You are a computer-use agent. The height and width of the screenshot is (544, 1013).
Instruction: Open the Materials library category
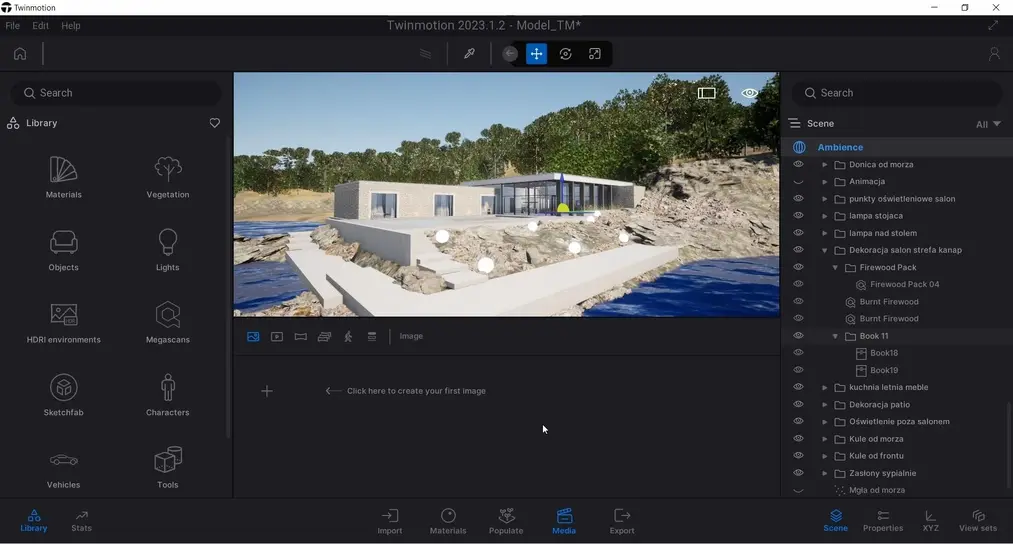(x=63, y=177)
